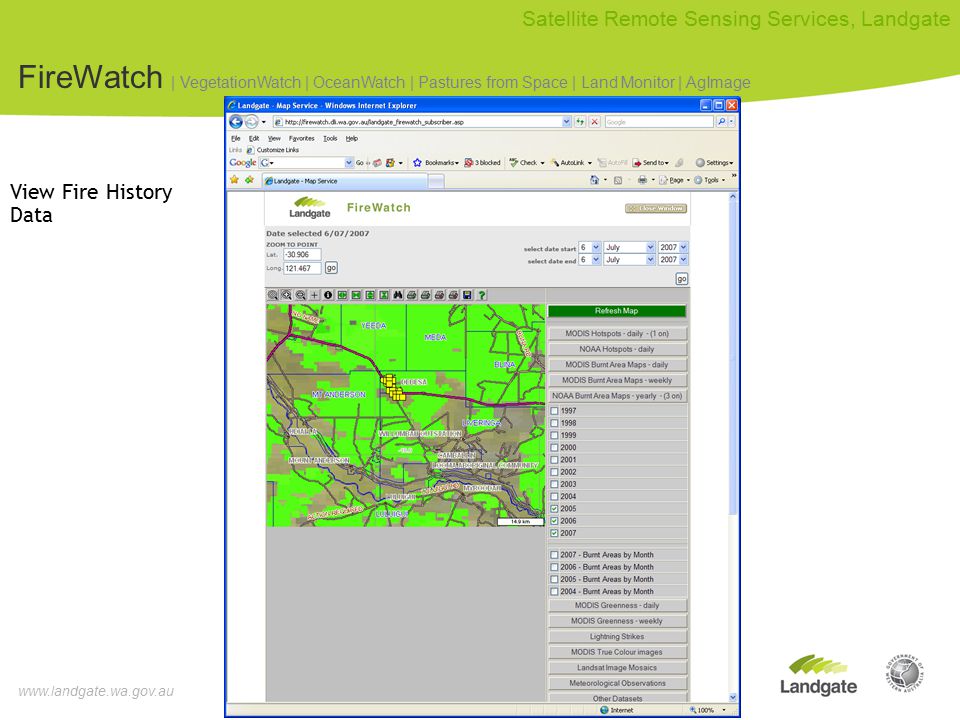Open the Edit menu
Viewport: 960px width, 720px height.
point(254,138)
